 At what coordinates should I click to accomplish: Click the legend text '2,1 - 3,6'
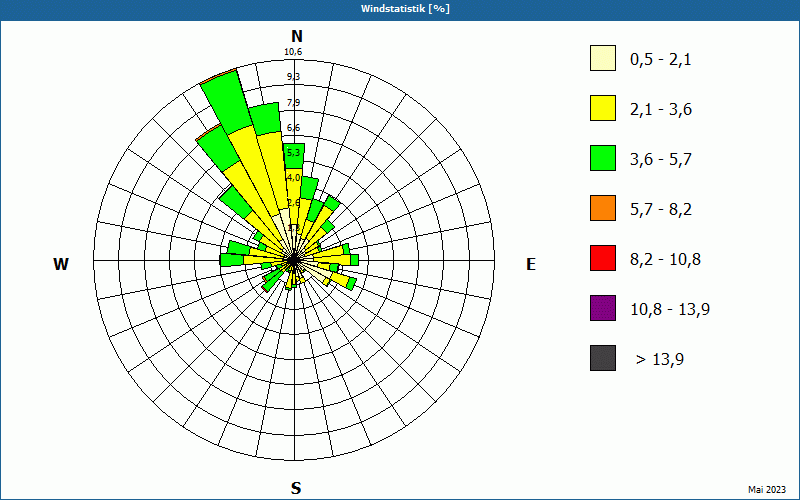tap(661, 110)
